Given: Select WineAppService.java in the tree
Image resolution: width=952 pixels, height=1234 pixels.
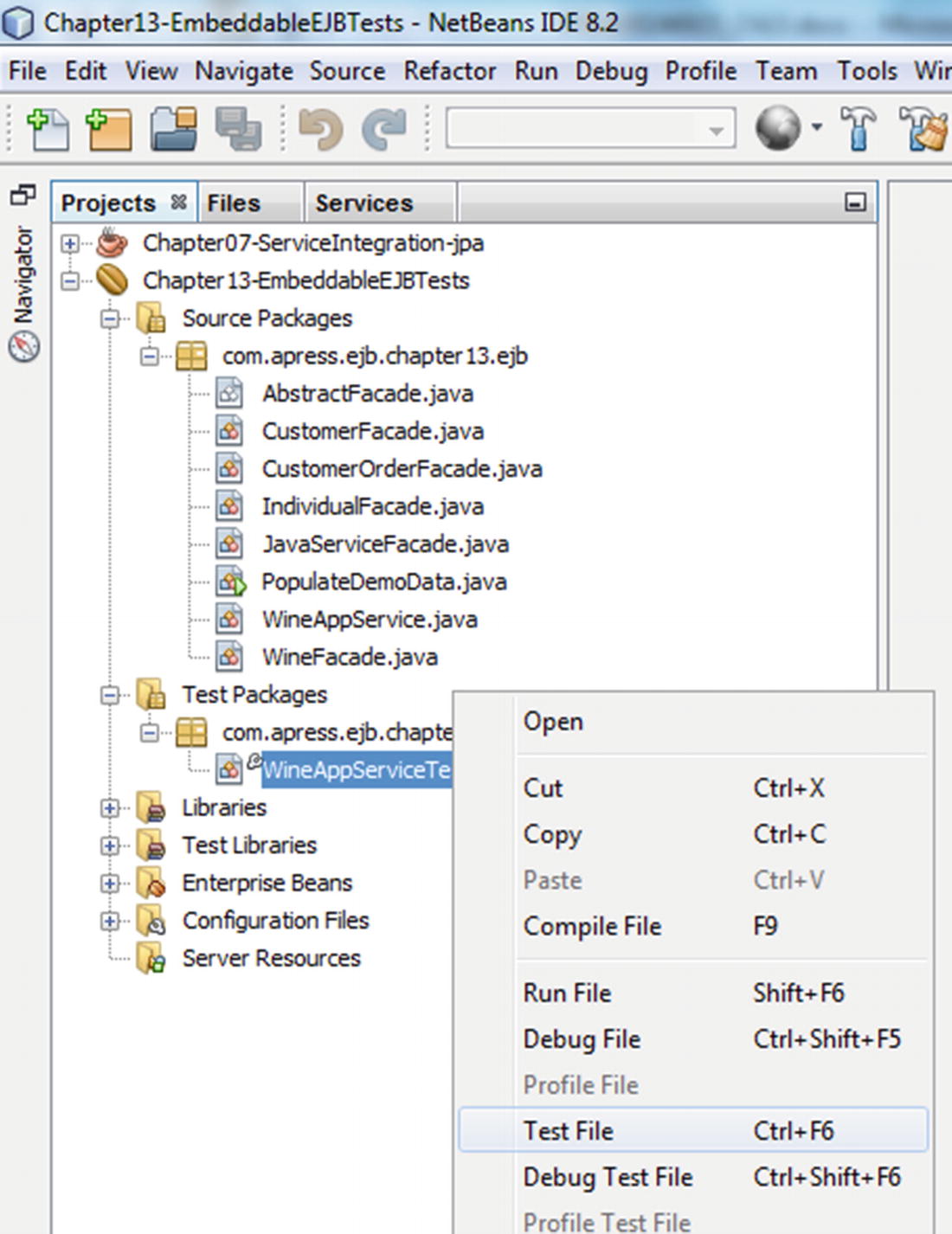Looking at the screenshot, I should (x=370, y=620).
